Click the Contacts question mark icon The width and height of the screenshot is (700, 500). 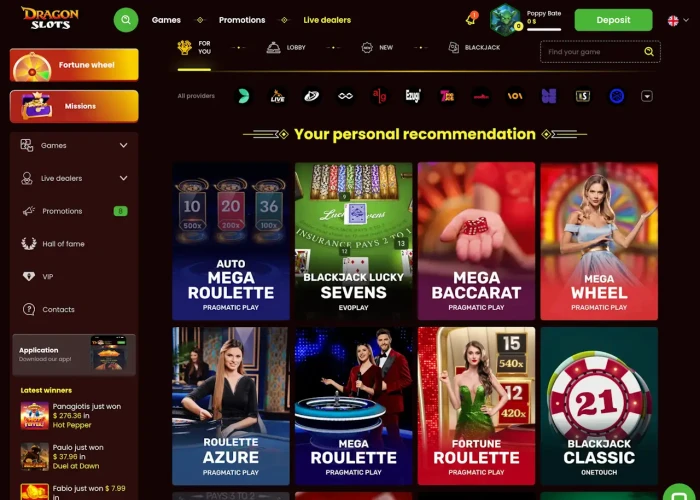pos(29,309)
